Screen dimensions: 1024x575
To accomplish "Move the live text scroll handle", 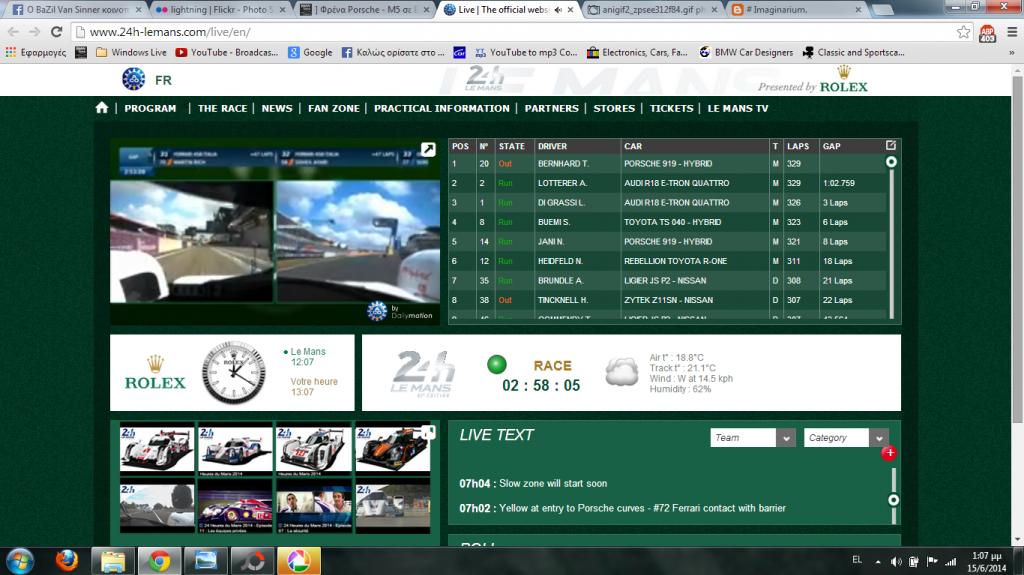I will coord(893,500).
